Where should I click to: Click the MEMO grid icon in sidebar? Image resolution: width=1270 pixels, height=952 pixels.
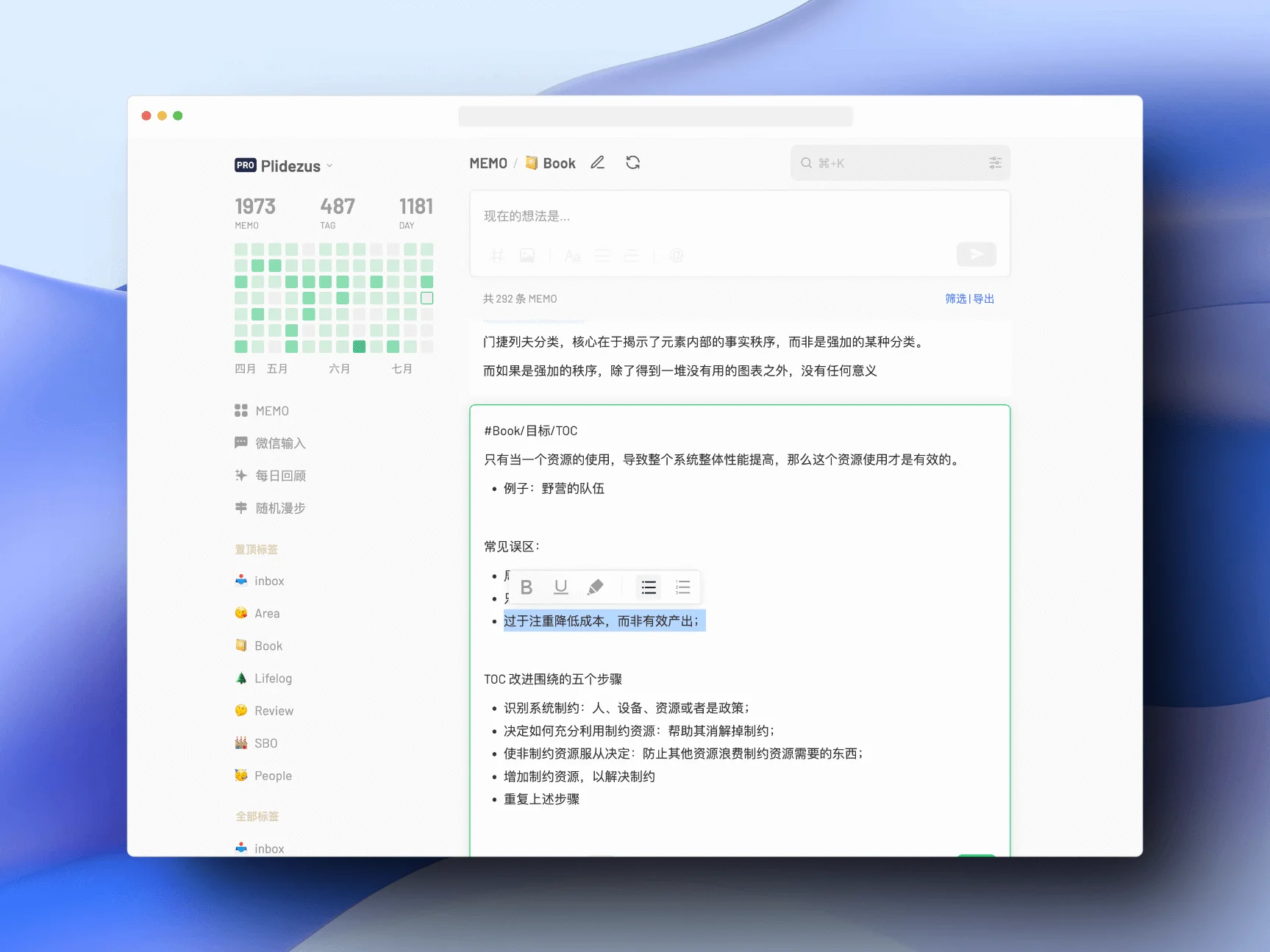(241, 410)
